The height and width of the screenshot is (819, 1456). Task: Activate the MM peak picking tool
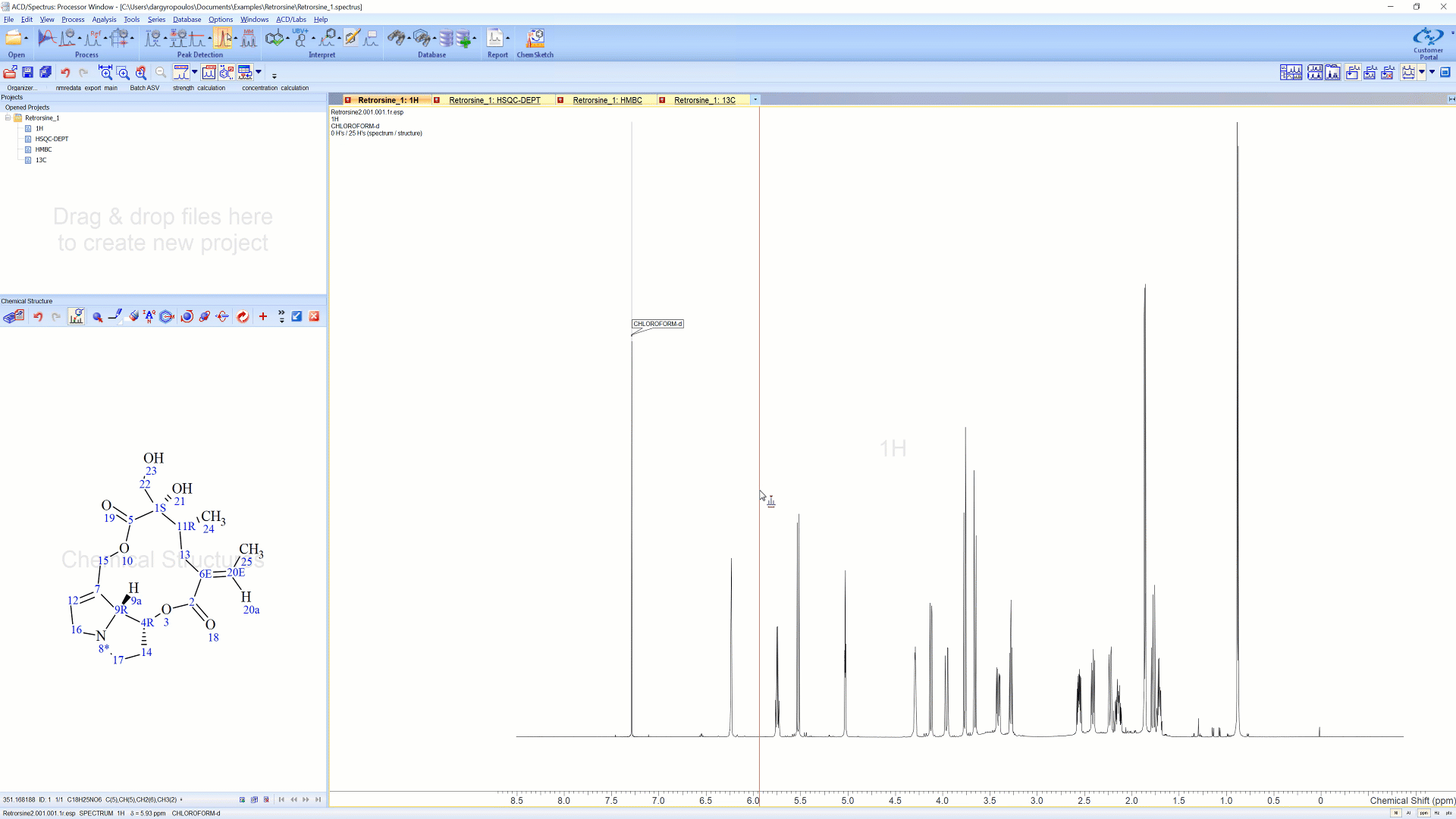point(249,38)
